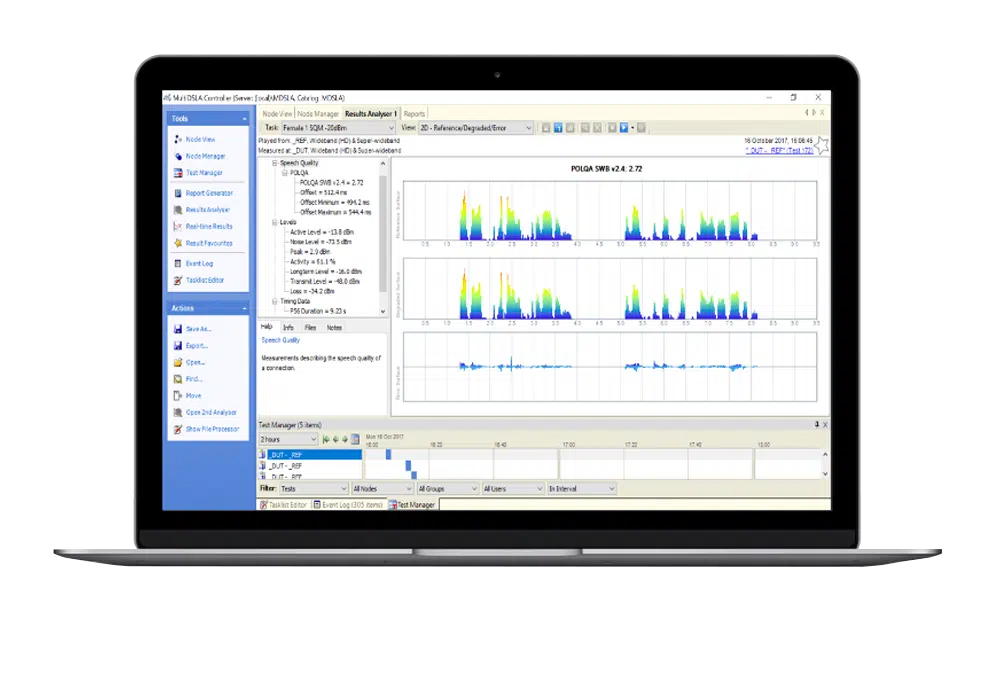Collapse the Levels tree node

click(275, 222)
